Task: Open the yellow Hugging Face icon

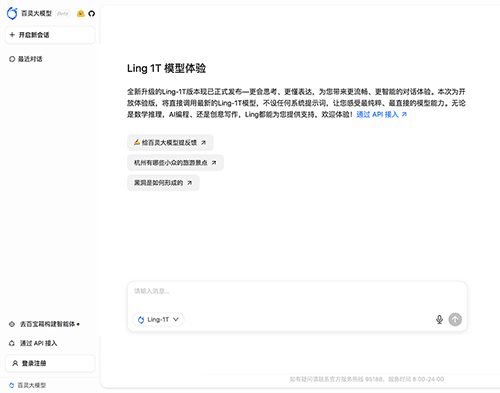Action: coord(81,13)
